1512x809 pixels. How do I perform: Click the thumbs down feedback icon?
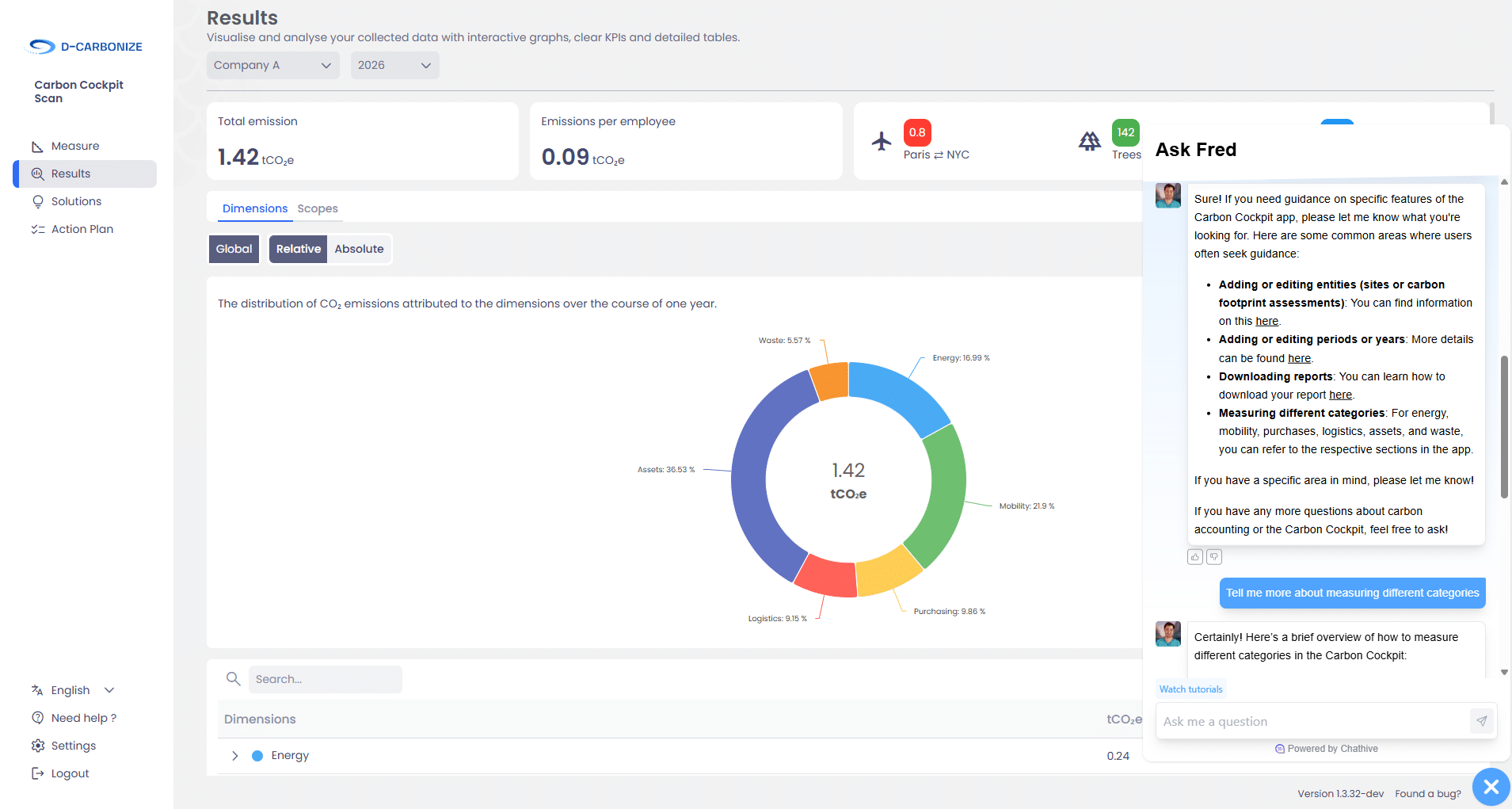point(1213,557)
